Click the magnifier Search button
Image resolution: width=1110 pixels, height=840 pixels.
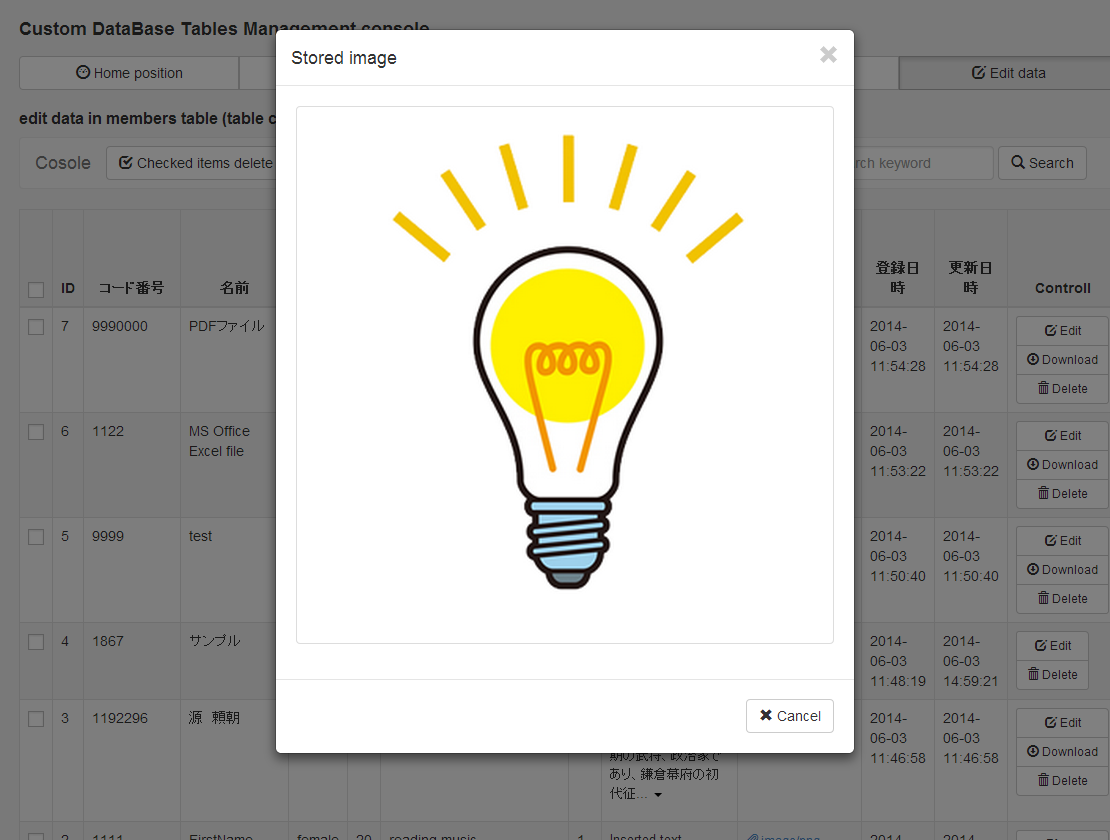click(1042, 163)
